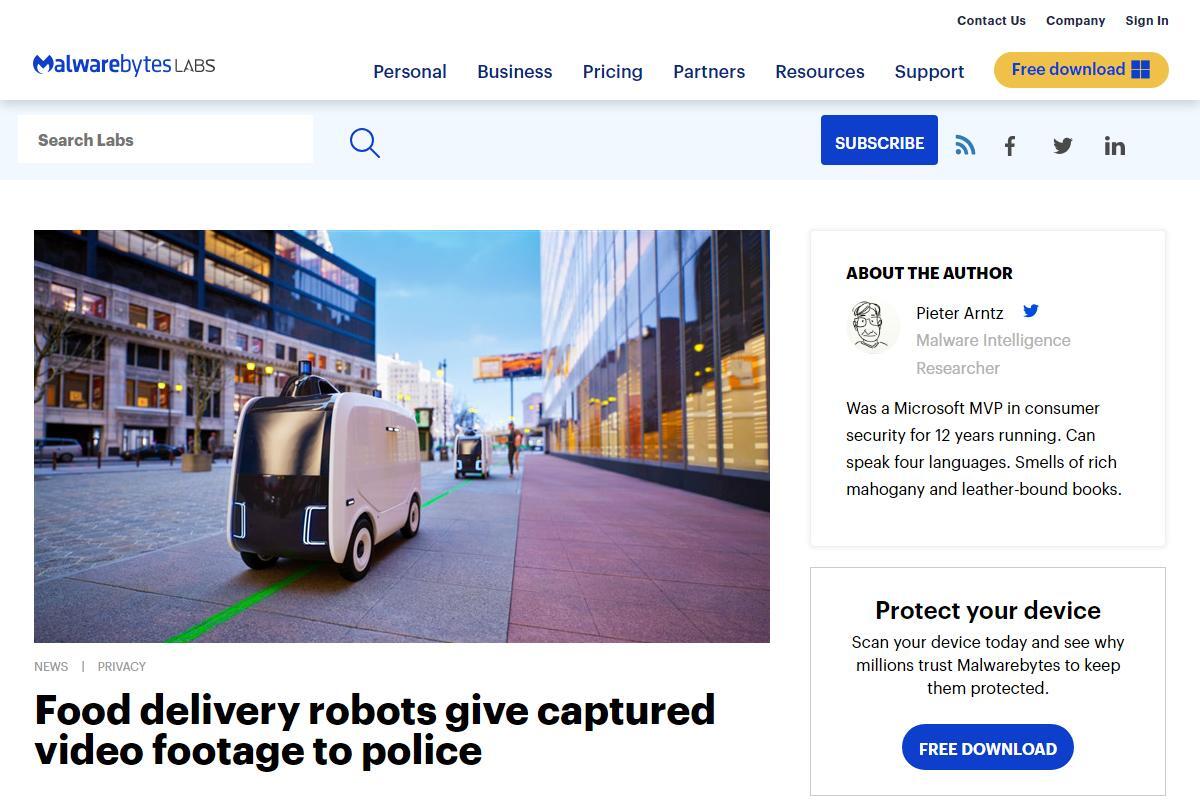
Task: Open the Personal menu
Action: click(x=410, y=71)
